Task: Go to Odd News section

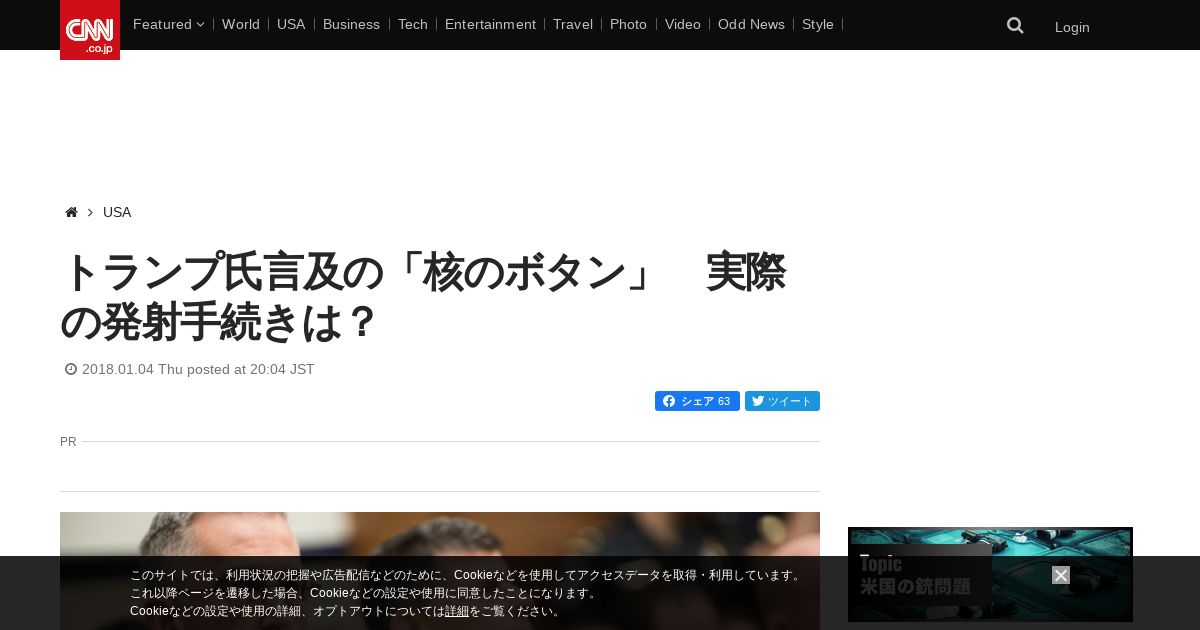Action: click(751, 24)
